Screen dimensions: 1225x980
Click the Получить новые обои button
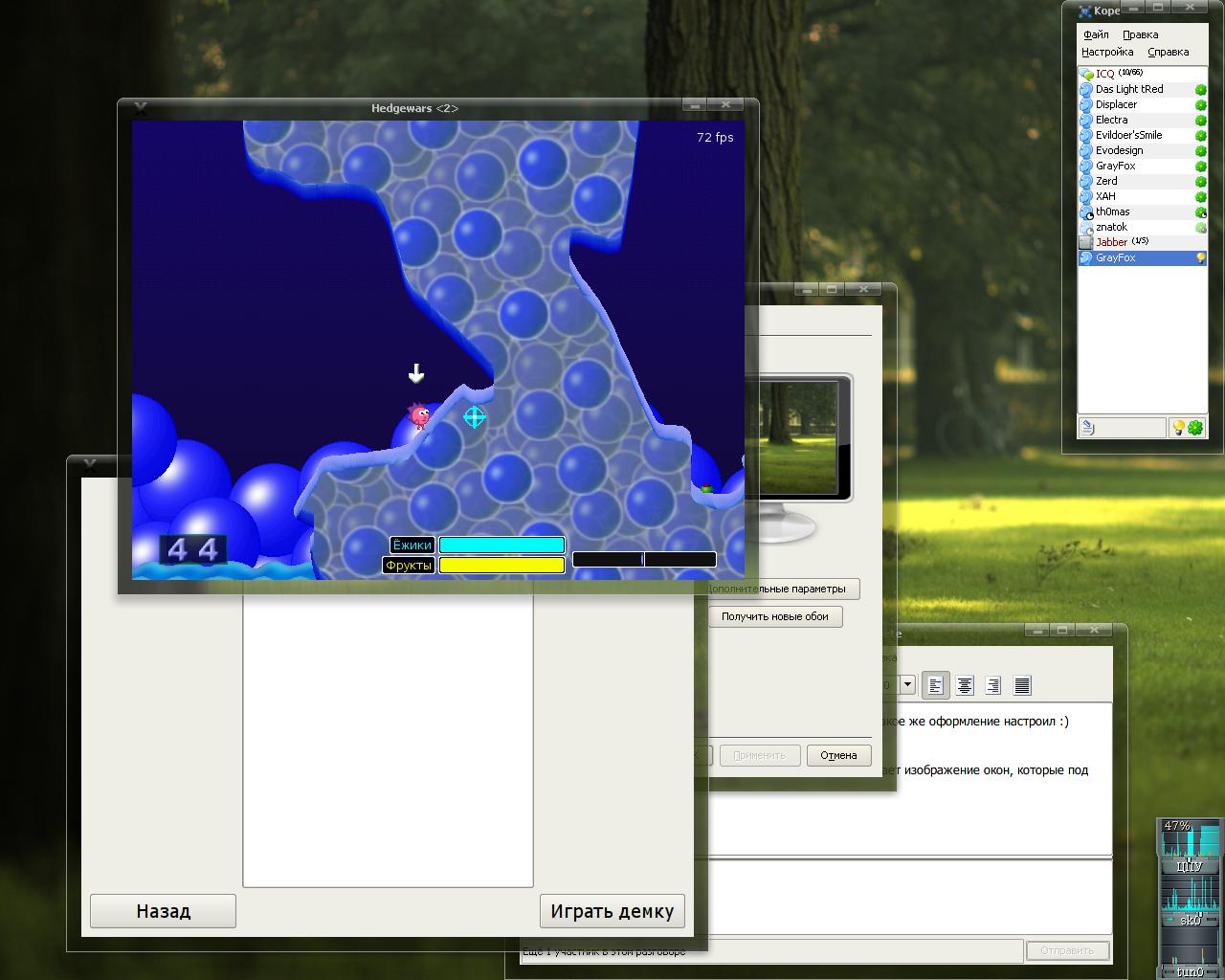[x=774, y=616]
